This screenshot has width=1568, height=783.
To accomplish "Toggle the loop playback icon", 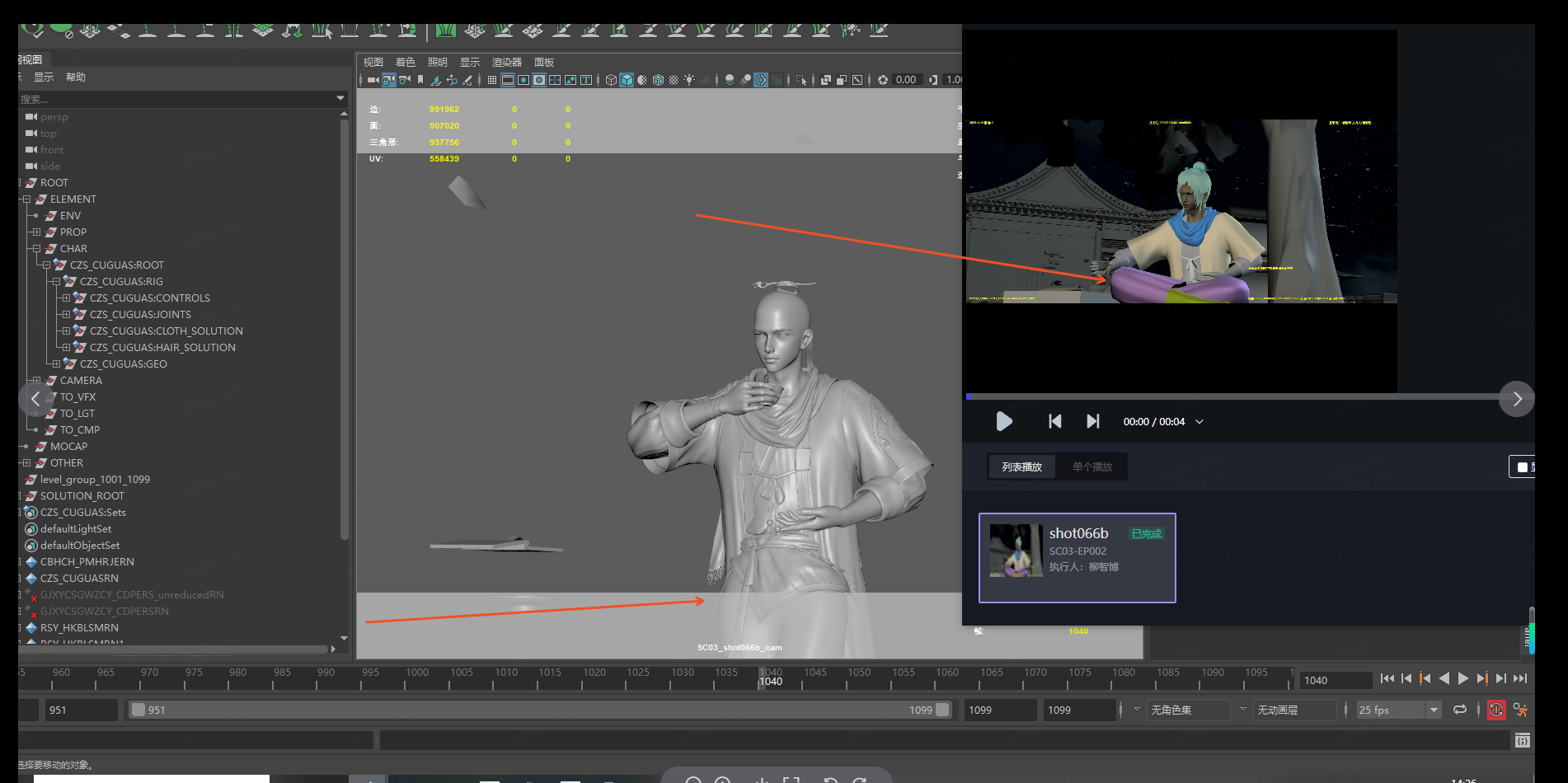I will 1460,710.
